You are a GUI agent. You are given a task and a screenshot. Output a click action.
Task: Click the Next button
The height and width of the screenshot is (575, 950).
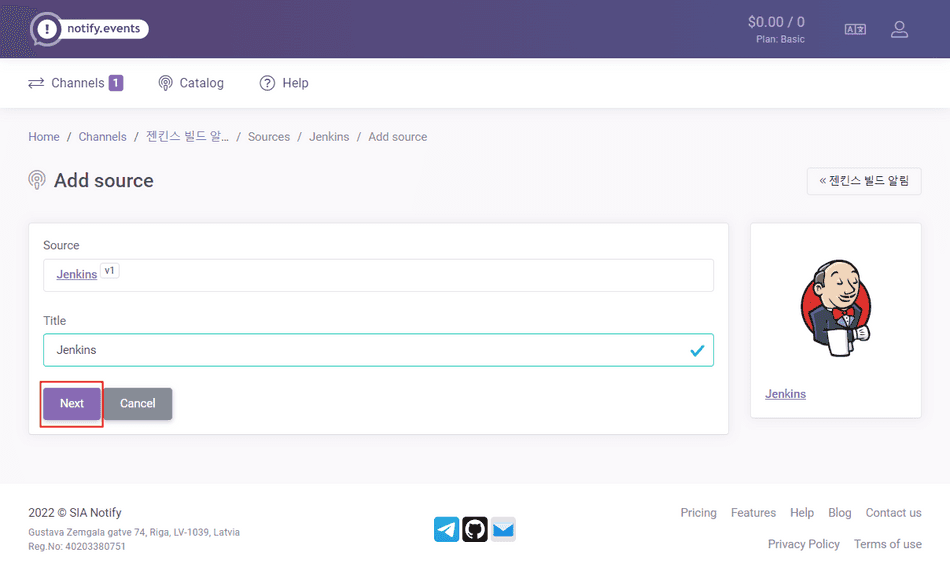point(71,404)
